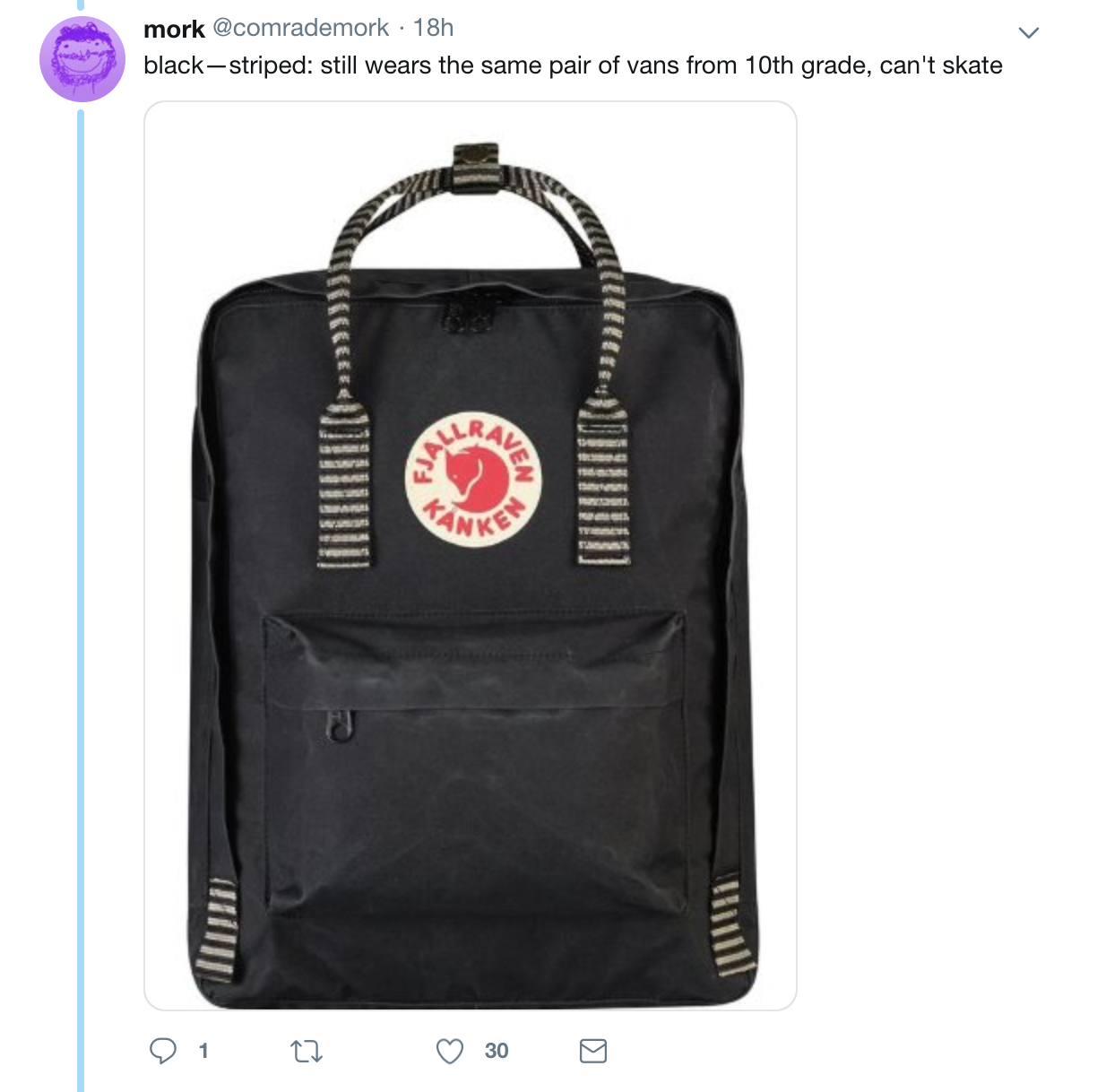1097x1092 pixels.
Task: Retweet this tweet using the arrows icon
Action: pyautogui.click(x=307, y=1051)
